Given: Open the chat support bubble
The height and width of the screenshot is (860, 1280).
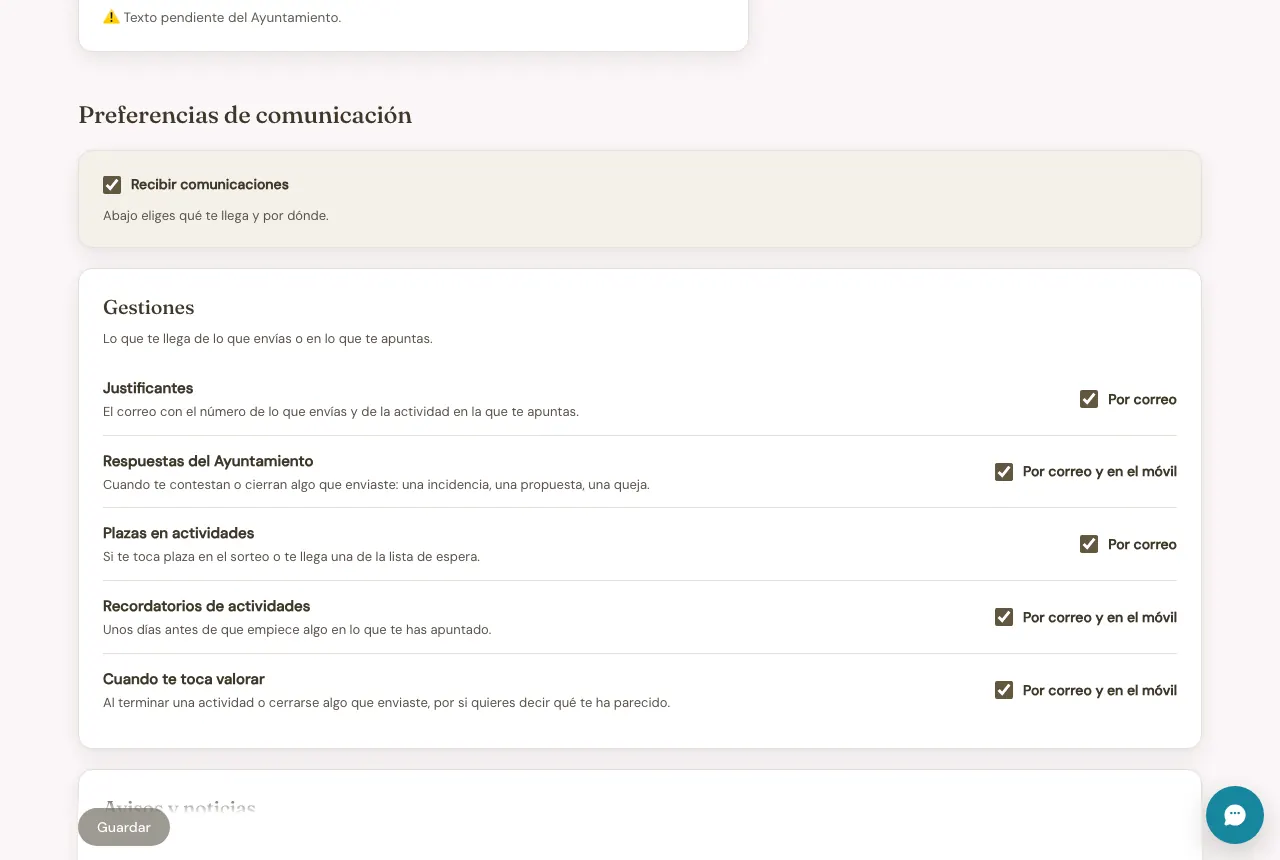Looking at the screenshot, I should 1235,815.
